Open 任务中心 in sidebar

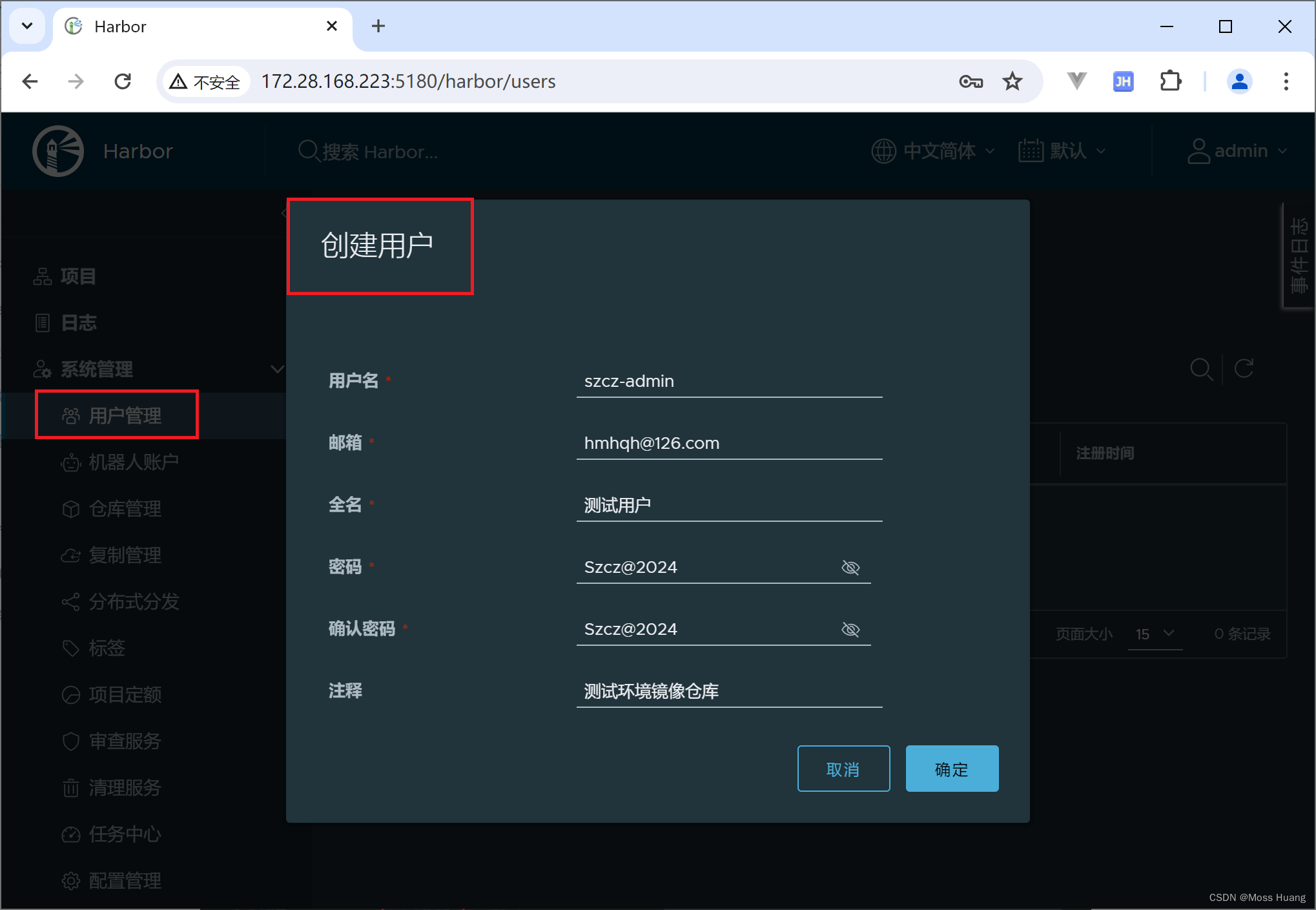(125, 834)
